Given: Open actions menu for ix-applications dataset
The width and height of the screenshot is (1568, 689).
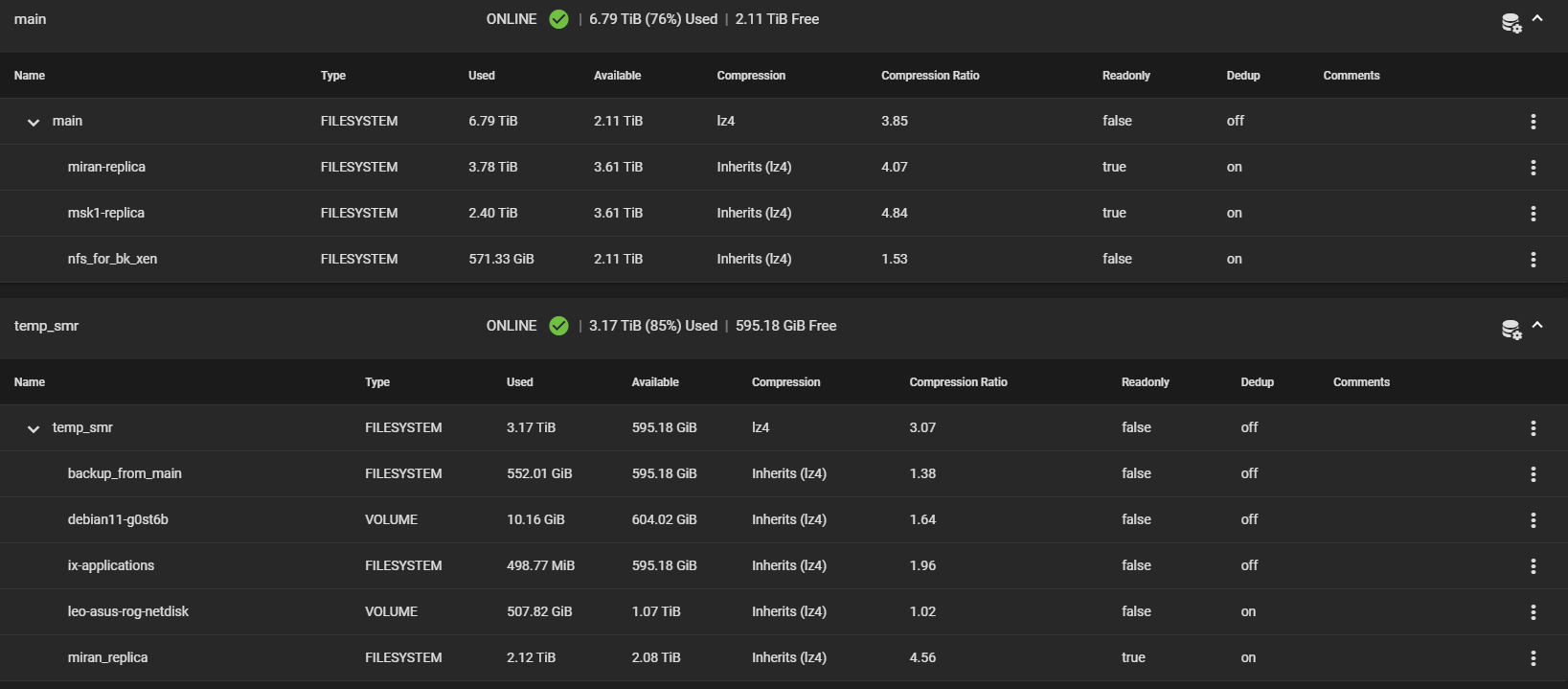Looking at the screenshot, I should 1533,566.
